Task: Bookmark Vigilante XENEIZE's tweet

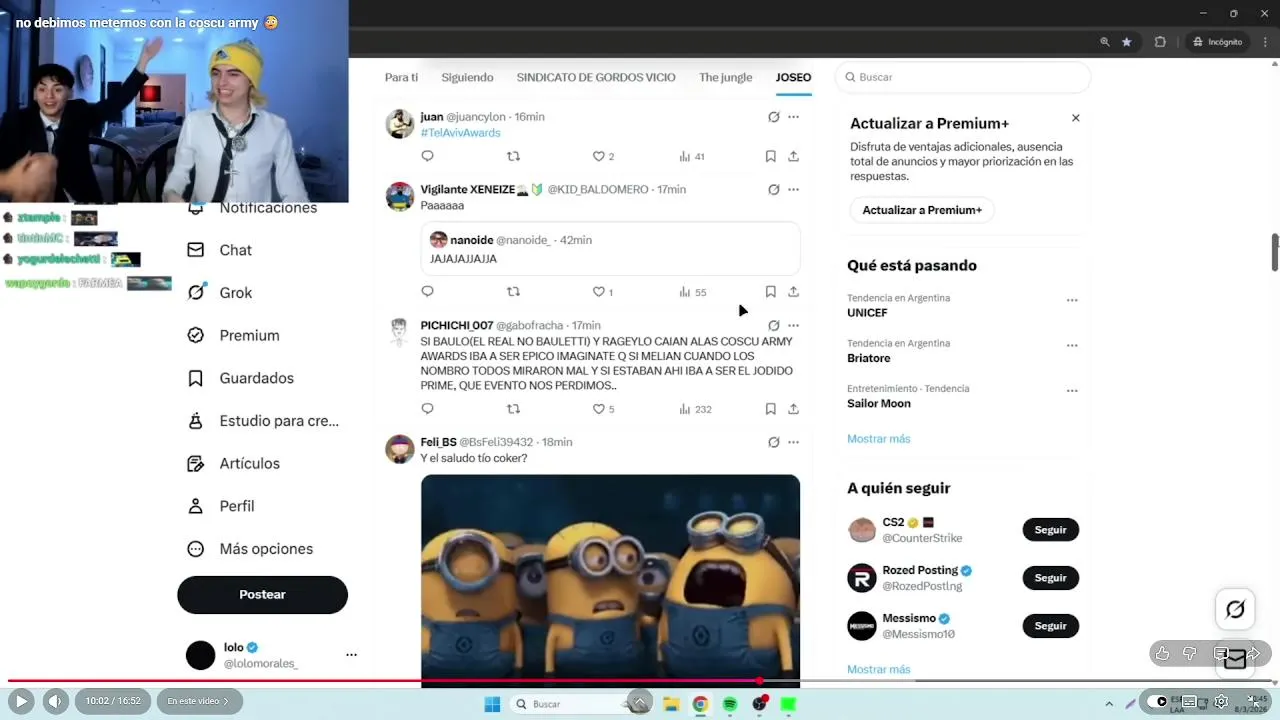Action: [770, 292]
